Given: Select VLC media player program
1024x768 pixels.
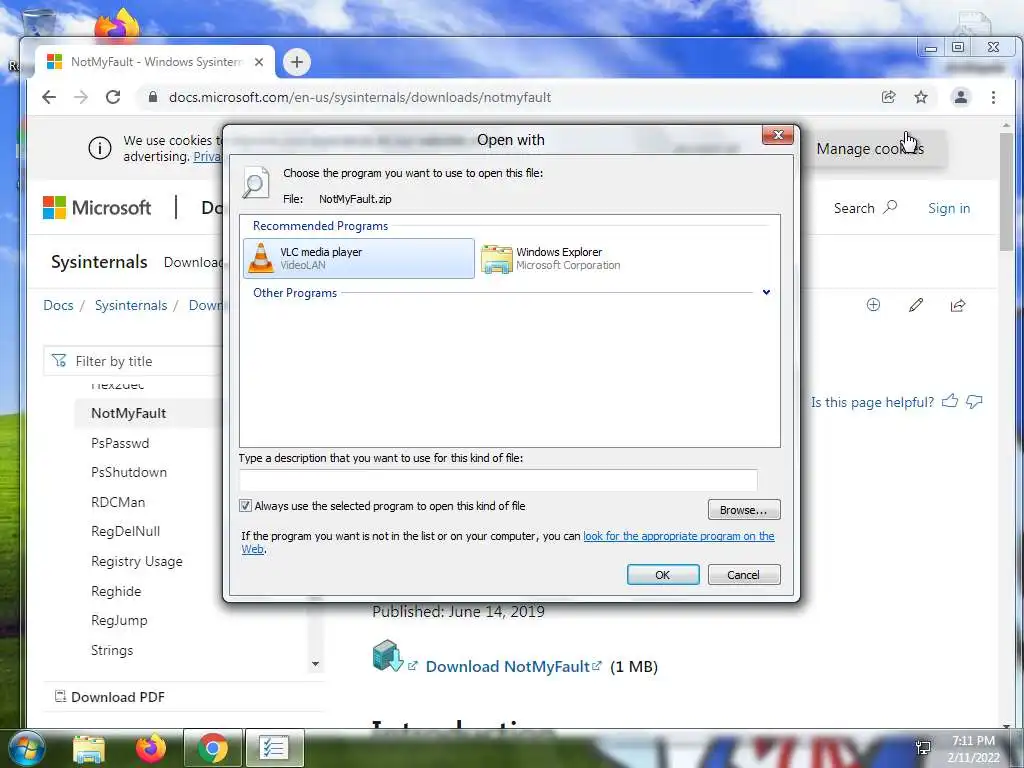Looking at the screenshot, I should [x=359, y=259].
